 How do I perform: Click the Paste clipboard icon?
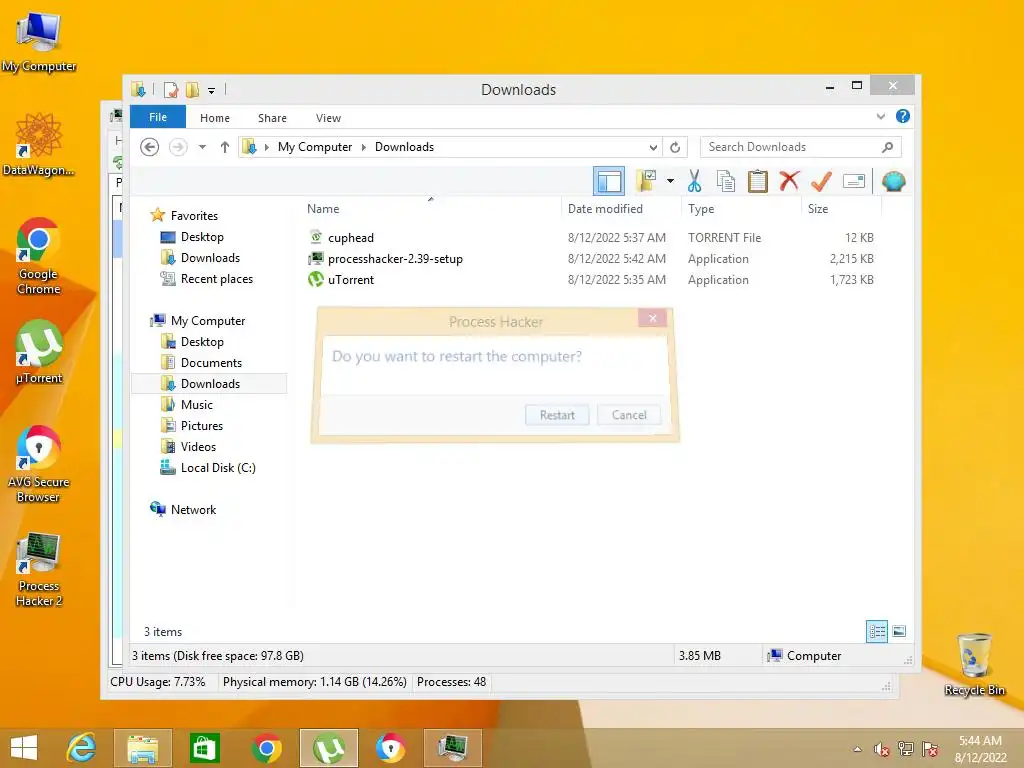(758, 181)
